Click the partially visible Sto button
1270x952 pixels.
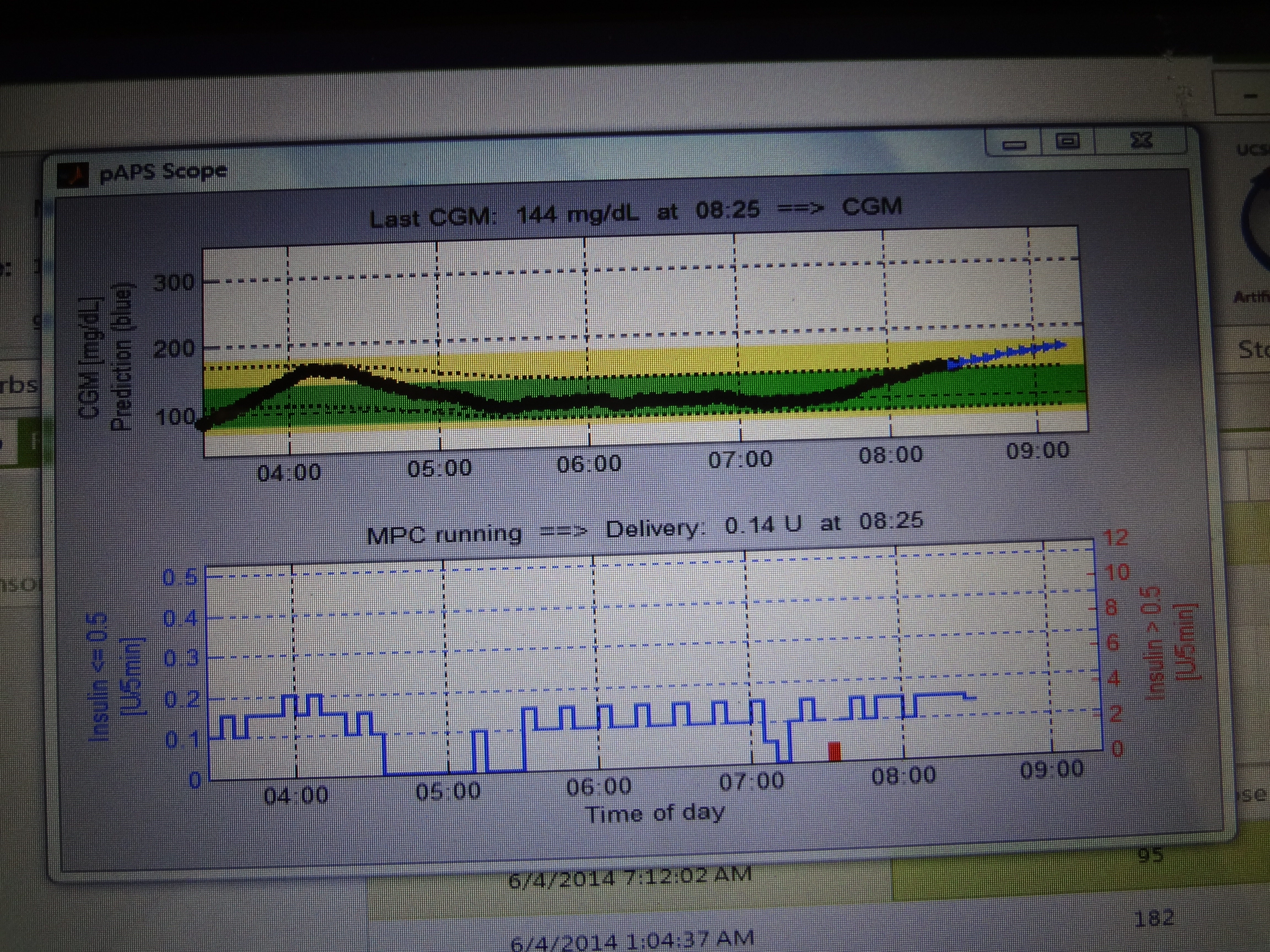[1253, 350]
